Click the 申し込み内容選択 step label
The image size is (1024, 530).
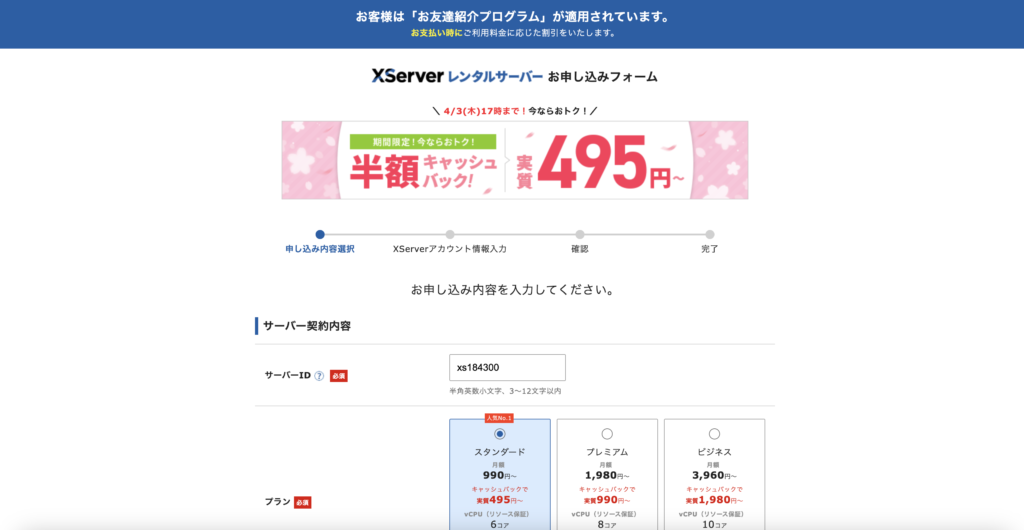pos(320,249)
